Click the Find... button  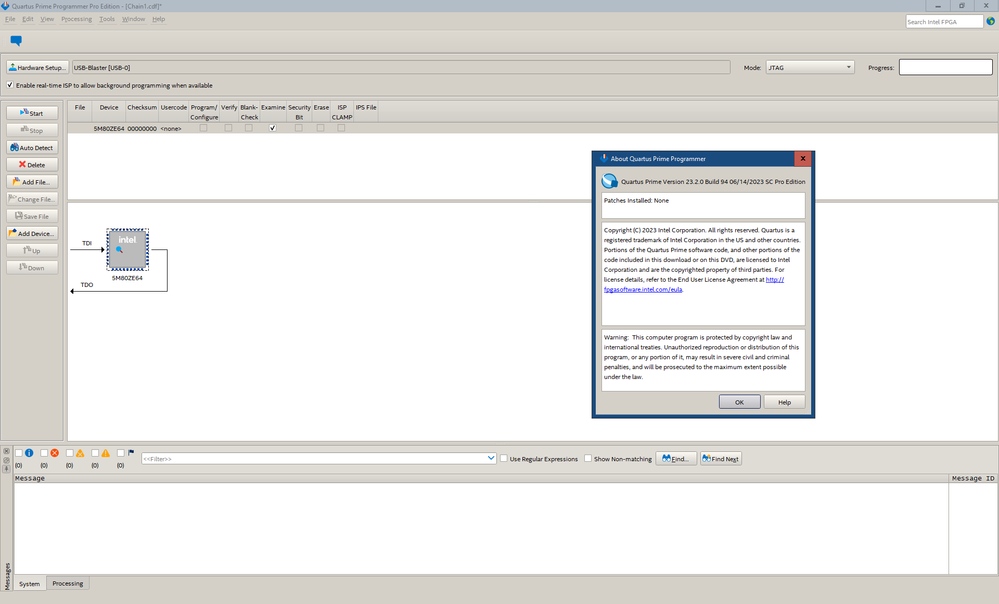676,459
